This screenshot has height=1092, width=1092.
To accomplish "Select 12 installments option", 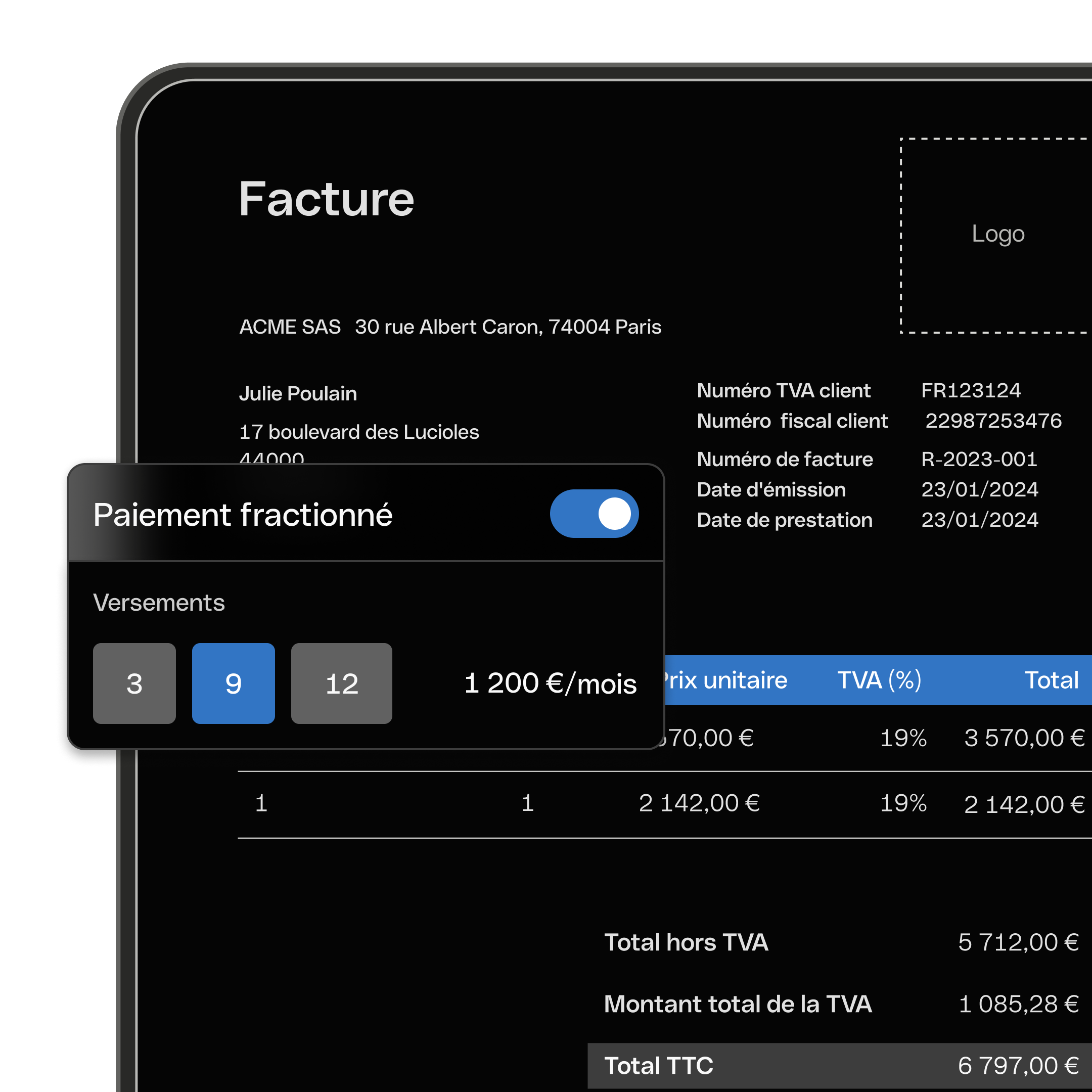I will 341,683.
